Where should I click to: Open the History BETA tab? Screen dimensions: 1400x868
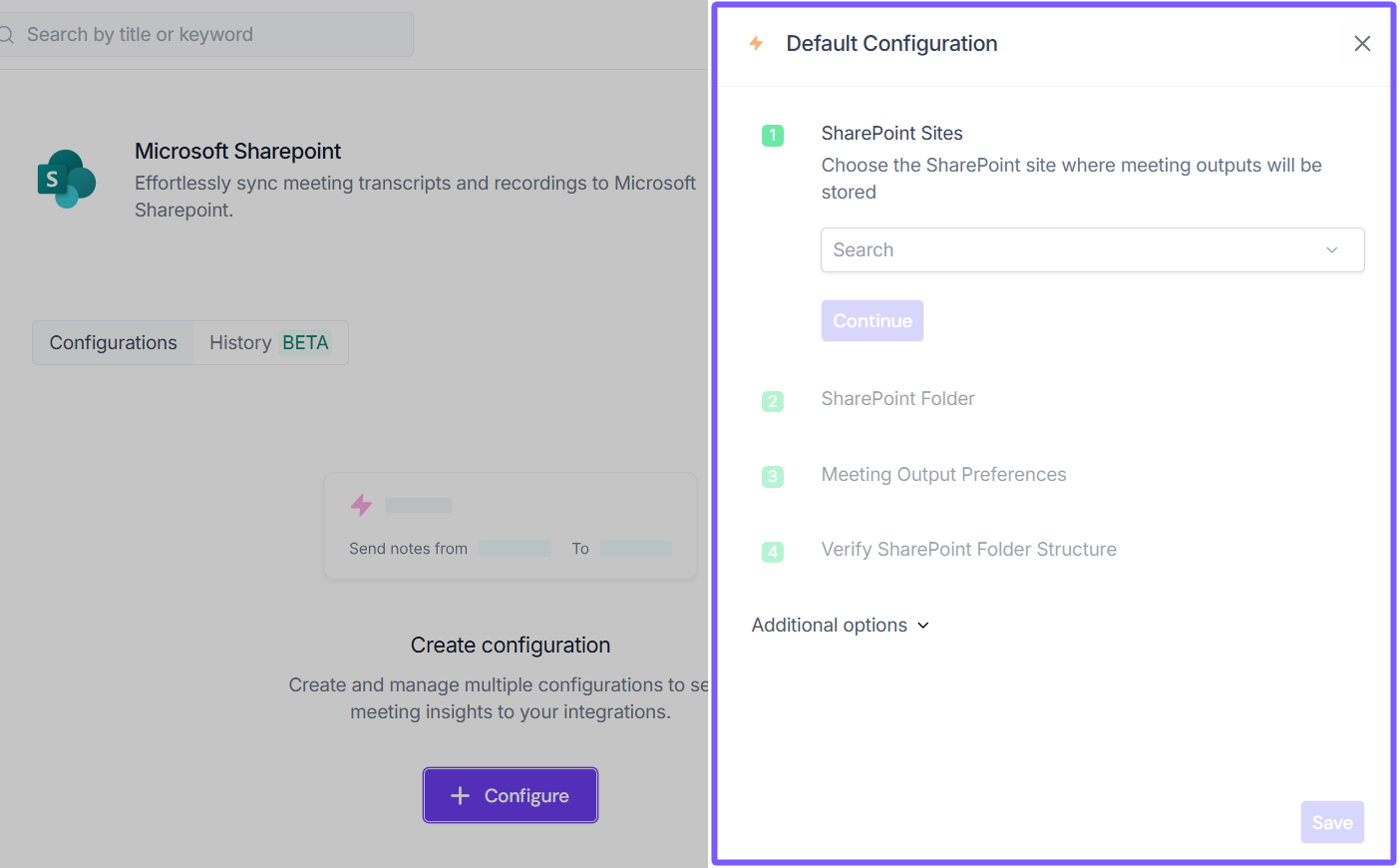click(269, 343)
